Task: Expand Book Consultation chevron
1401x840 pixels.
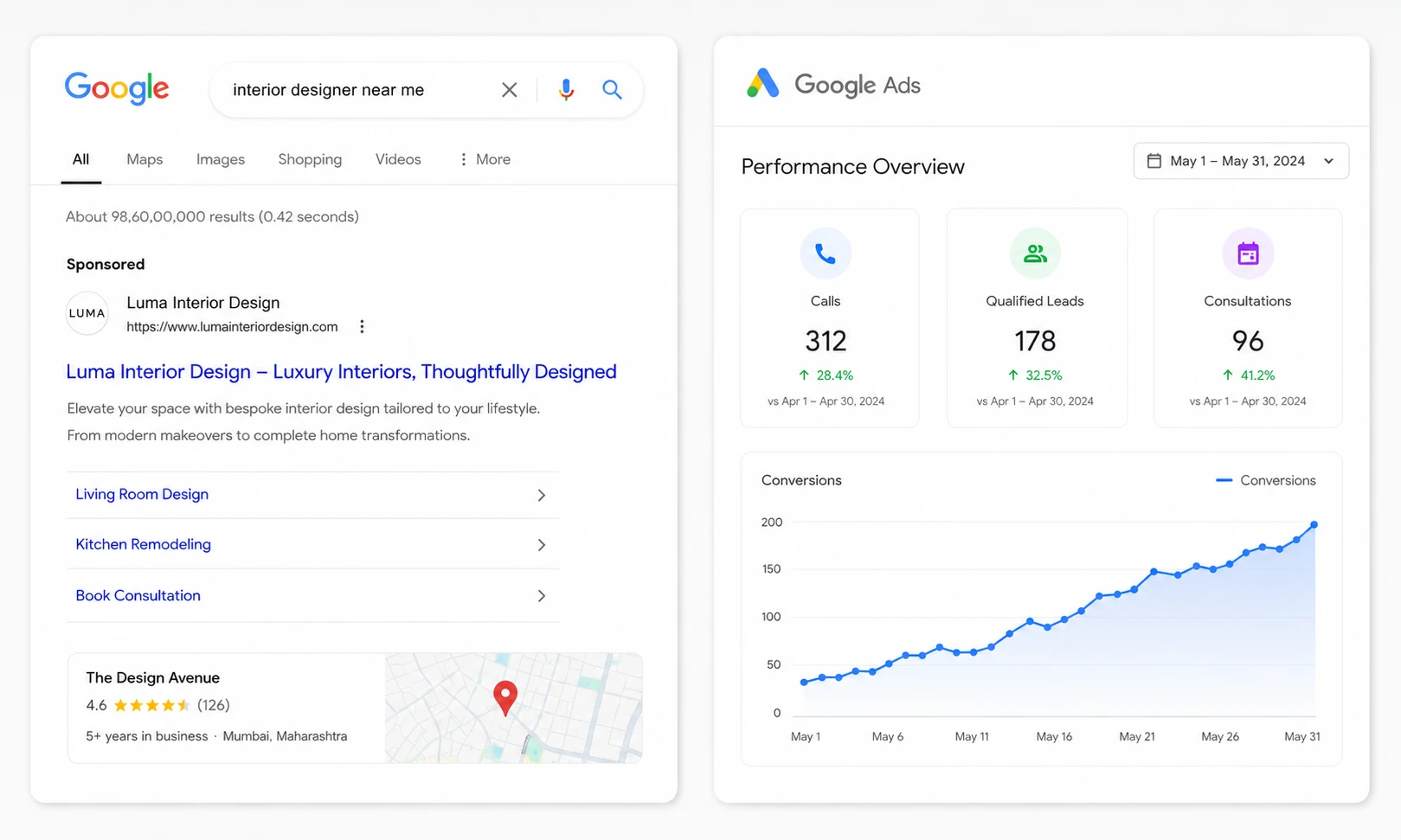Action: pyautogui.click(x=542, y=596)
